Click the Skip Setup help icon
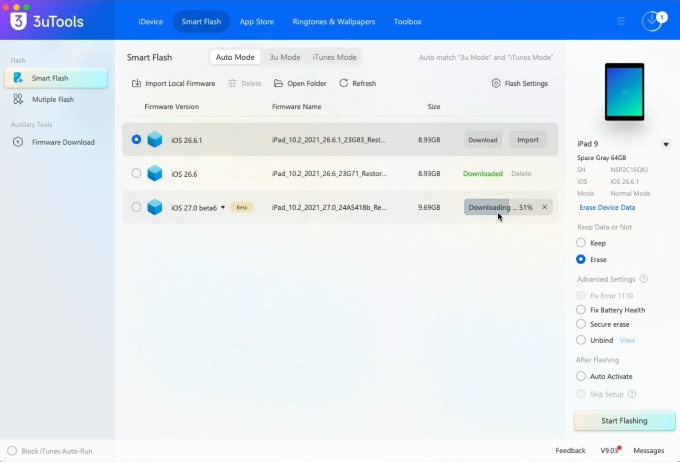 click(632, 394)
